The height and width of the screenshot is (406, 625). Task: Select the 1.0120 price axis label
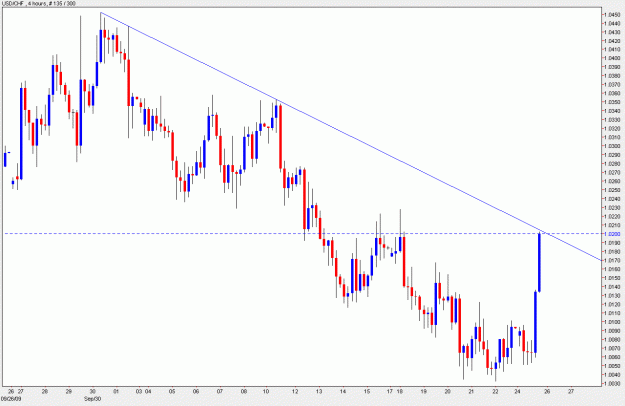pos(612,304)
